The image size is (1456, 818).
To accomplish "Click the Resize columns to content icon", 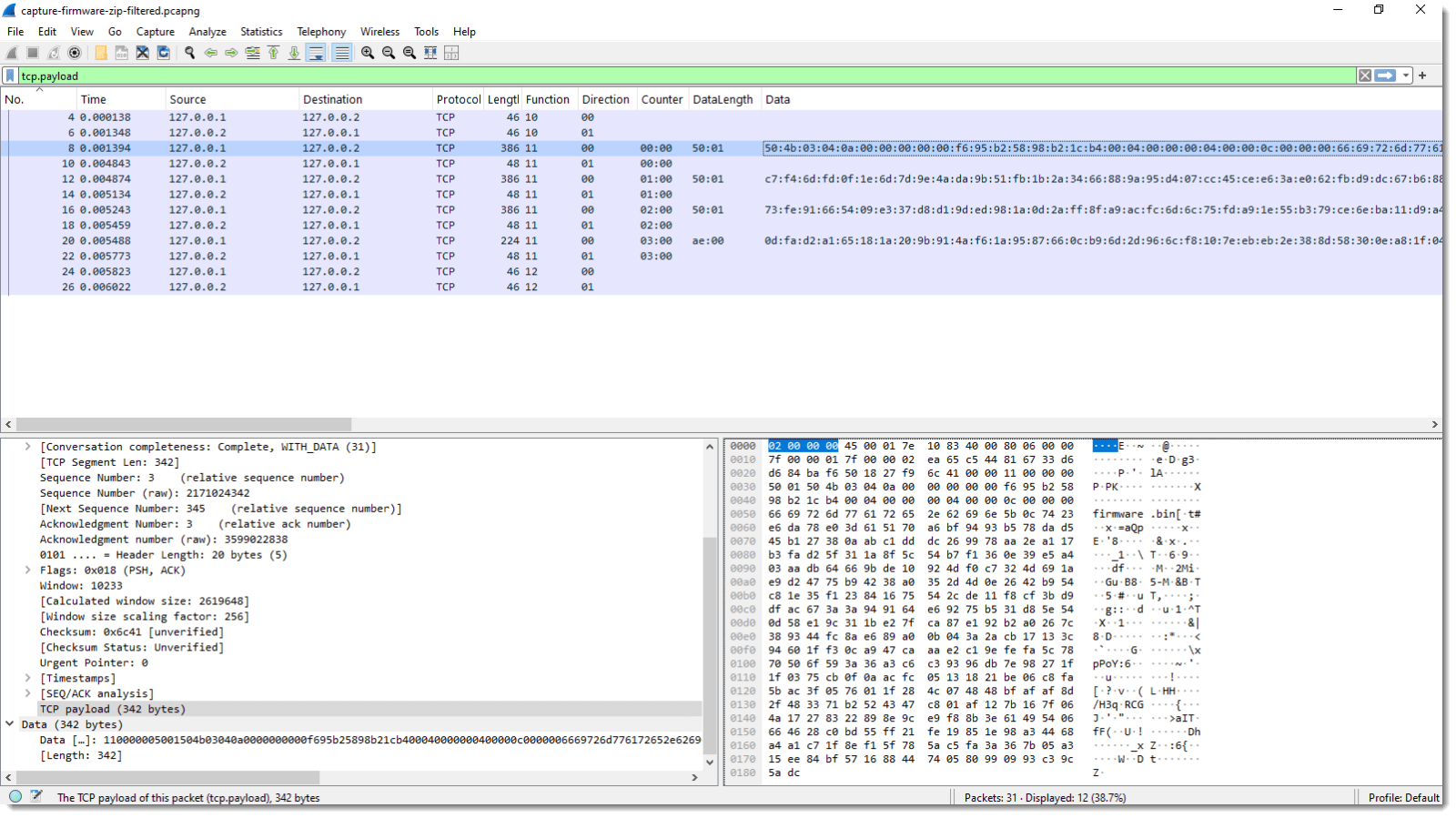I will (430, 53).
